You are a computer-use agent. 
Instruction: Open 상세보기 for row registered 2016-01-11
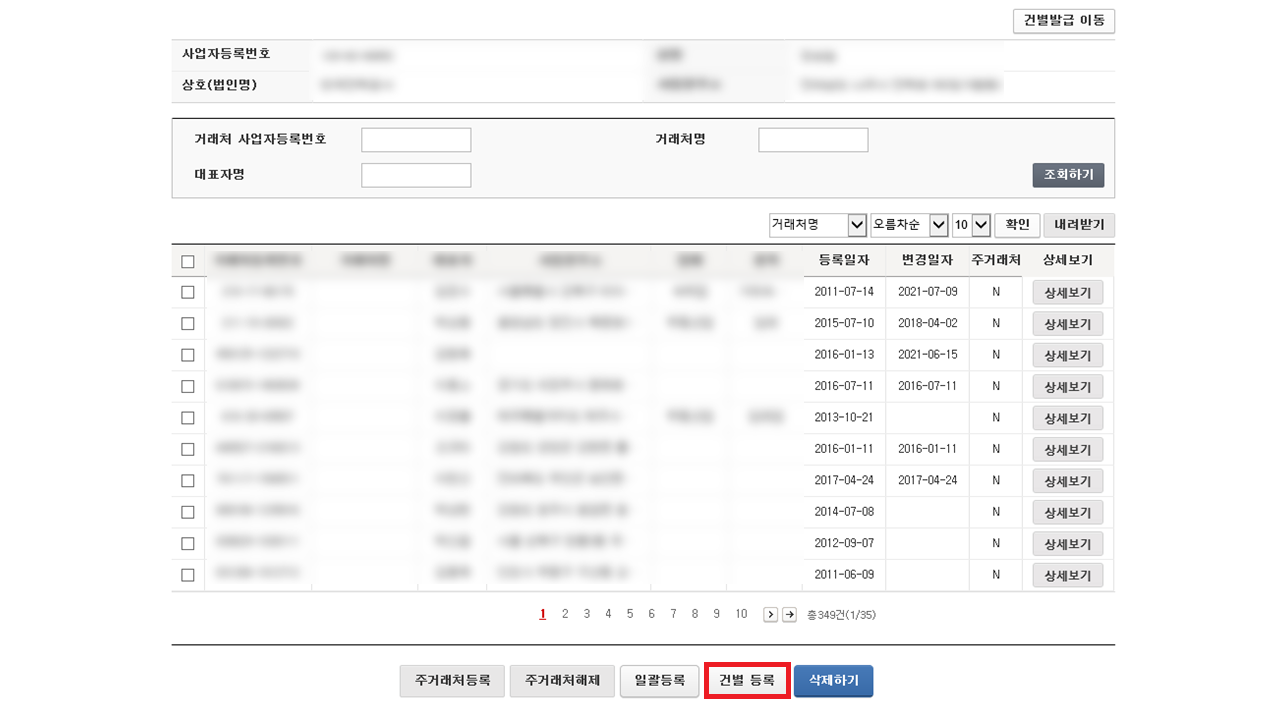(x=1068, y=450)
